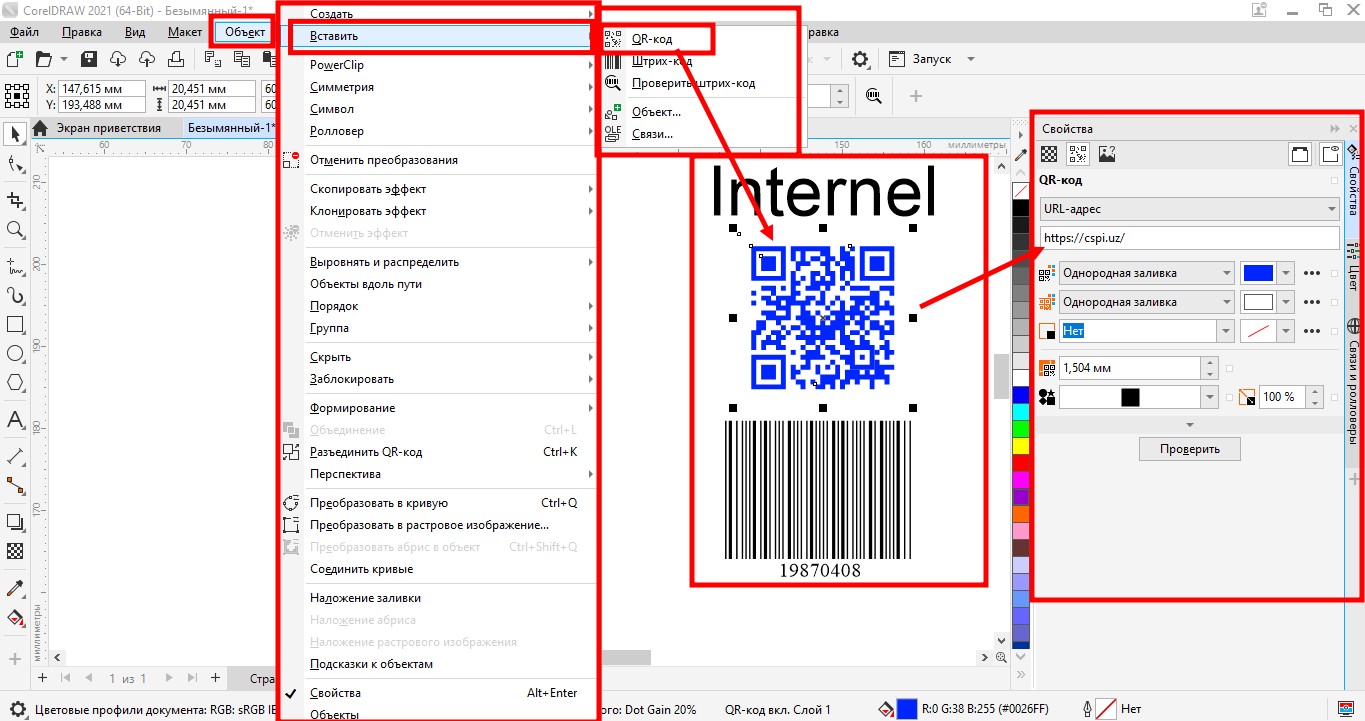Toggle checkbox beside white background fill row
1365x721 pixels.
pyautogui.click(x=1334, y=302)
